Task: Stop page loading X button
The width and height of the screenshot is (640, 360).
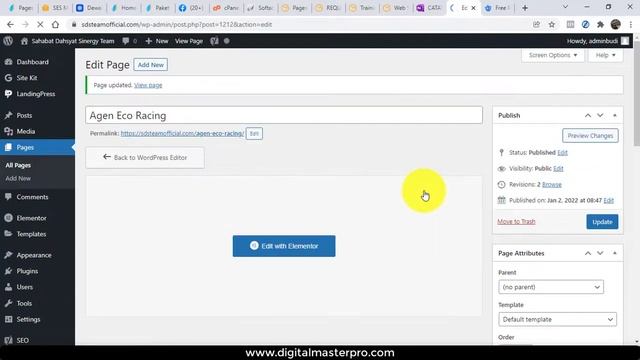Action: click(x=40, y=24)
